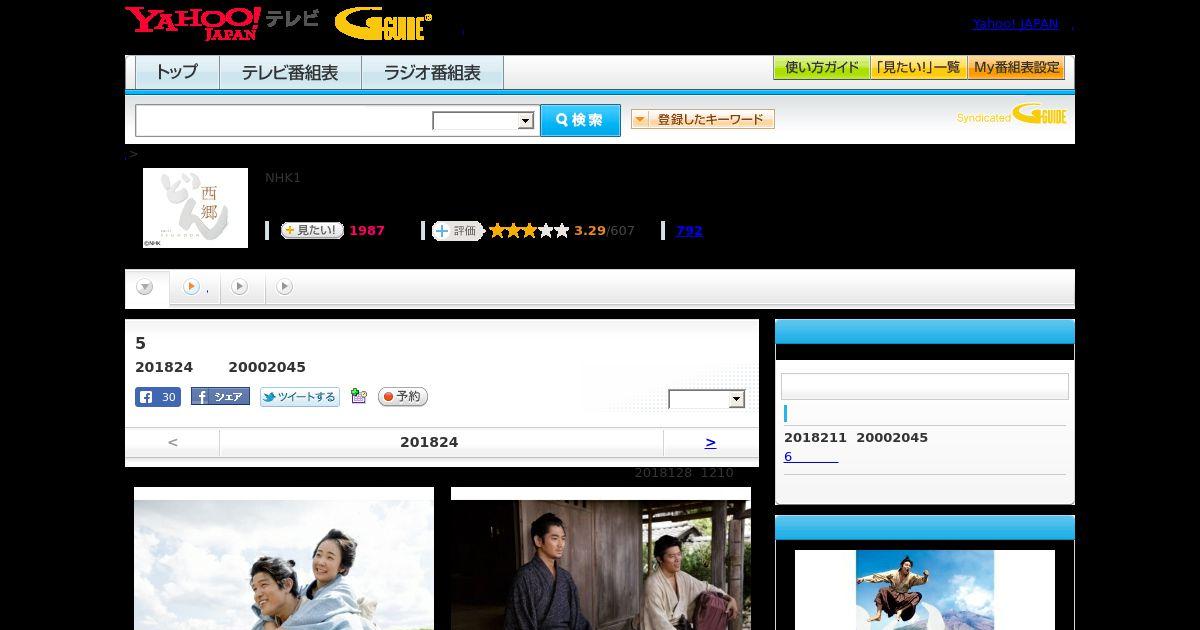Viewport: 1200px width, 630px height.
Task: Click the star rating display
Action: (529, 231)
